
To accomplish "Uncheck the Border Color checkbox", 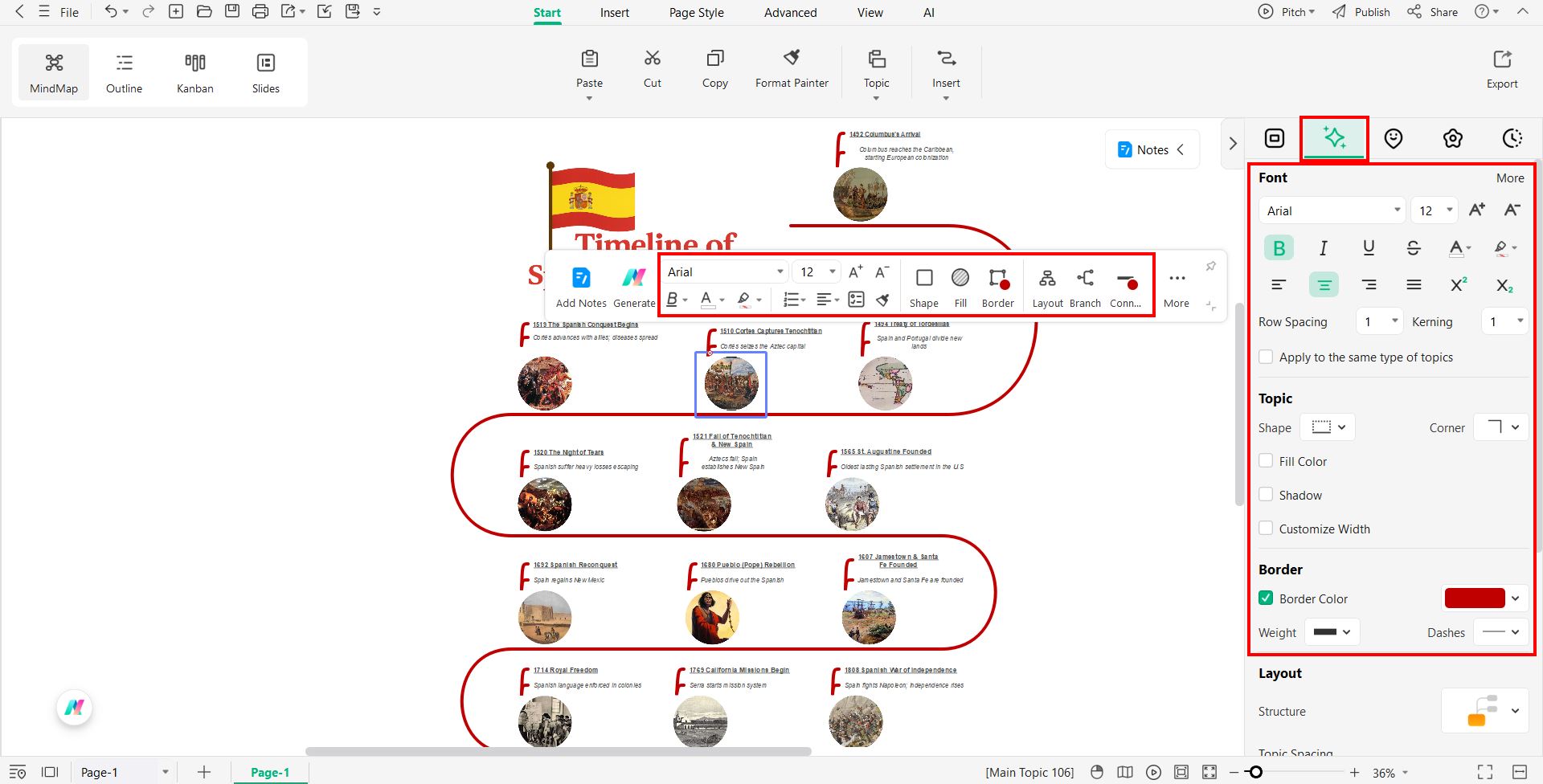I will pos(1266,598).
